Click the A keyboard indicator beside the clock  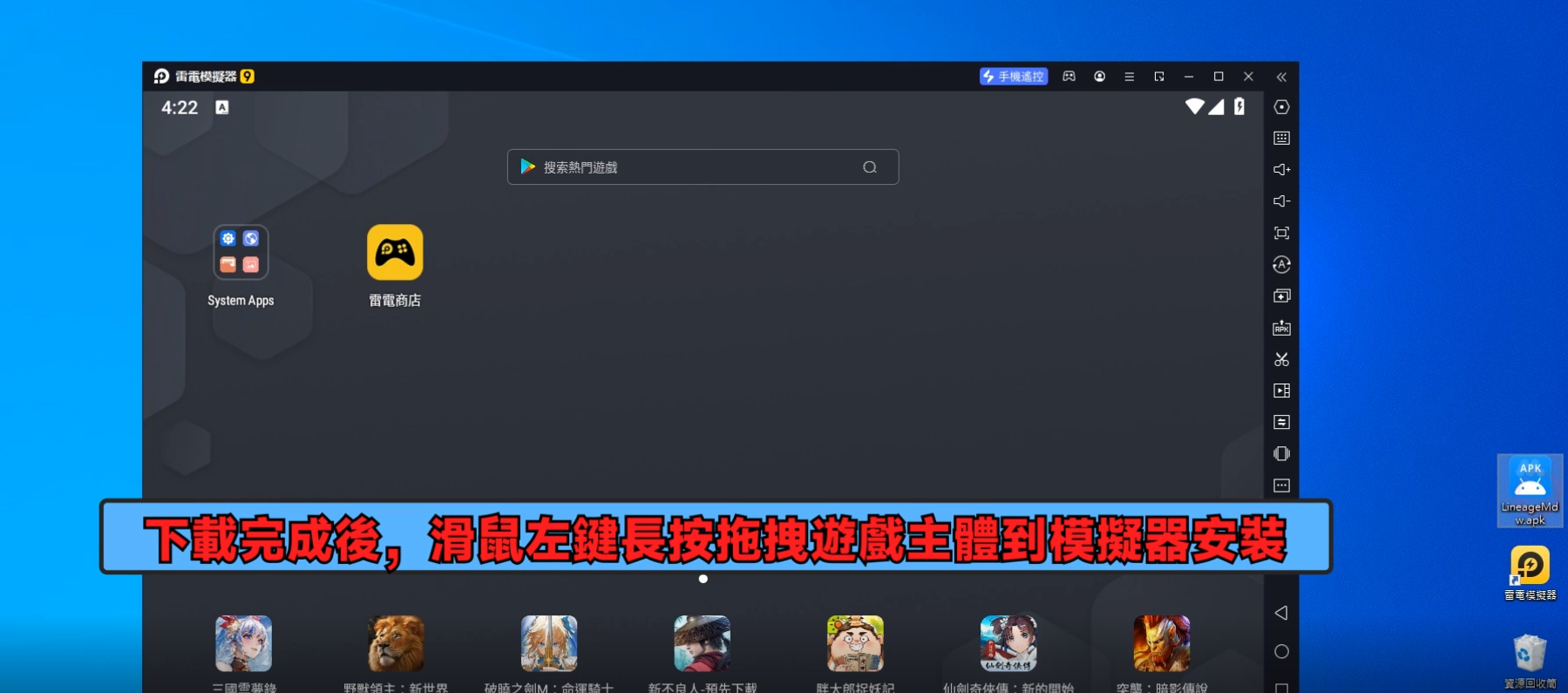[x=222, y=107]
